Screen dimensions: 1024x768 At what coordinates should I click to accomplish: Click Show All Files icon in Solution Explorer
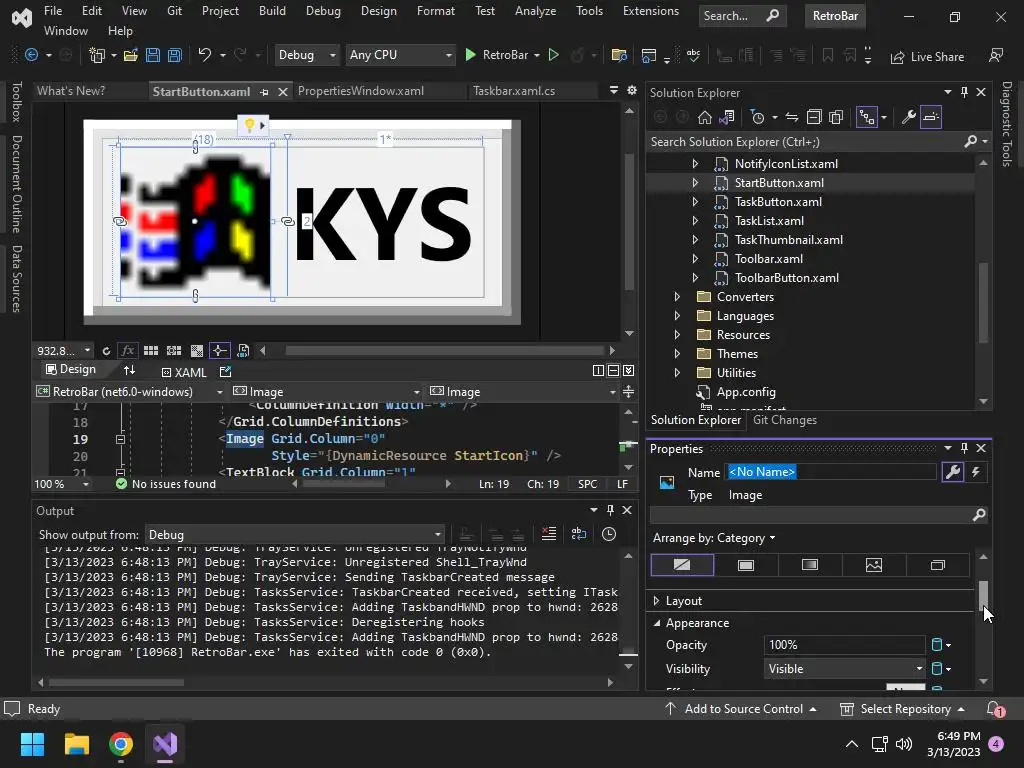(836, 118)
